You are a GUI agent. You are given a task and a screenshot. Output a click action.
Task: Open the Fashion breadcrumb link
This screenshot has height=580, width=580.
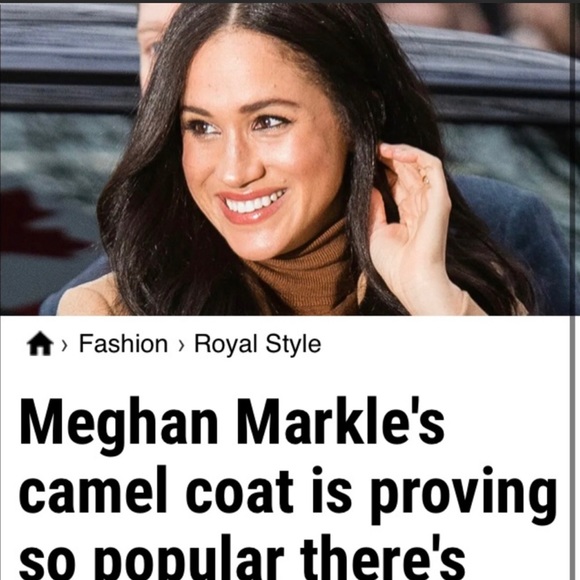click(124, 344)
